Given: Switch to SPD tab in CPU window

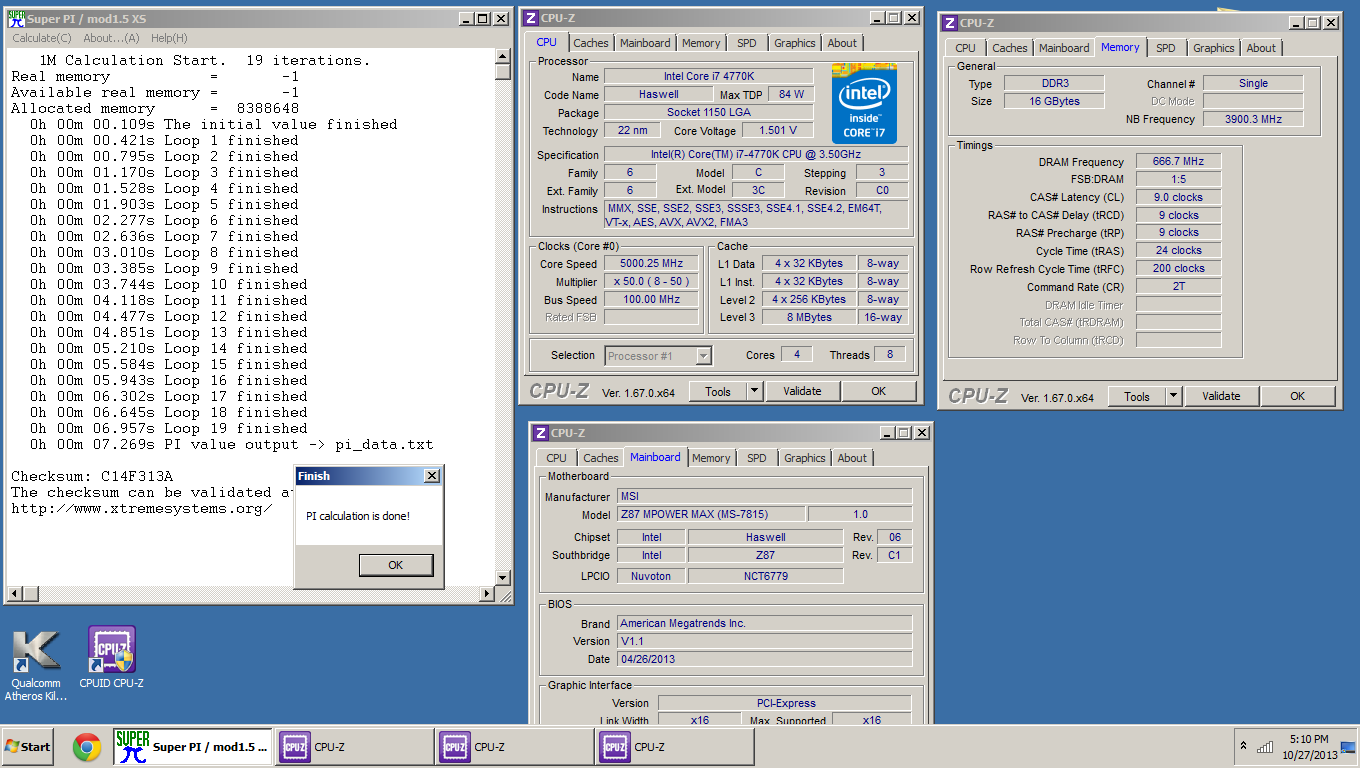Looking at the screenshot, I should point(747,43).
